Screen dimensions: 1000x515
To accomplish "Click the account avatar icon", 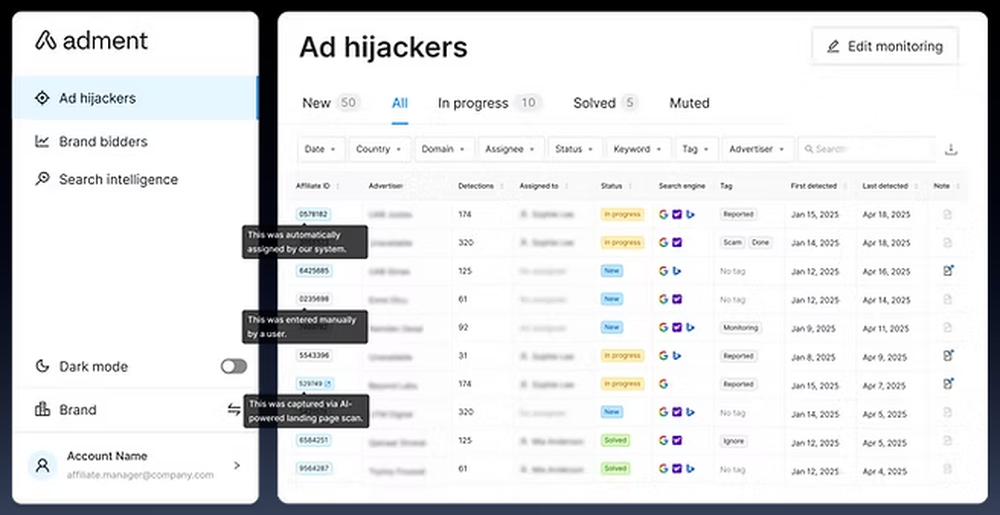I will (x=43, y=465).
